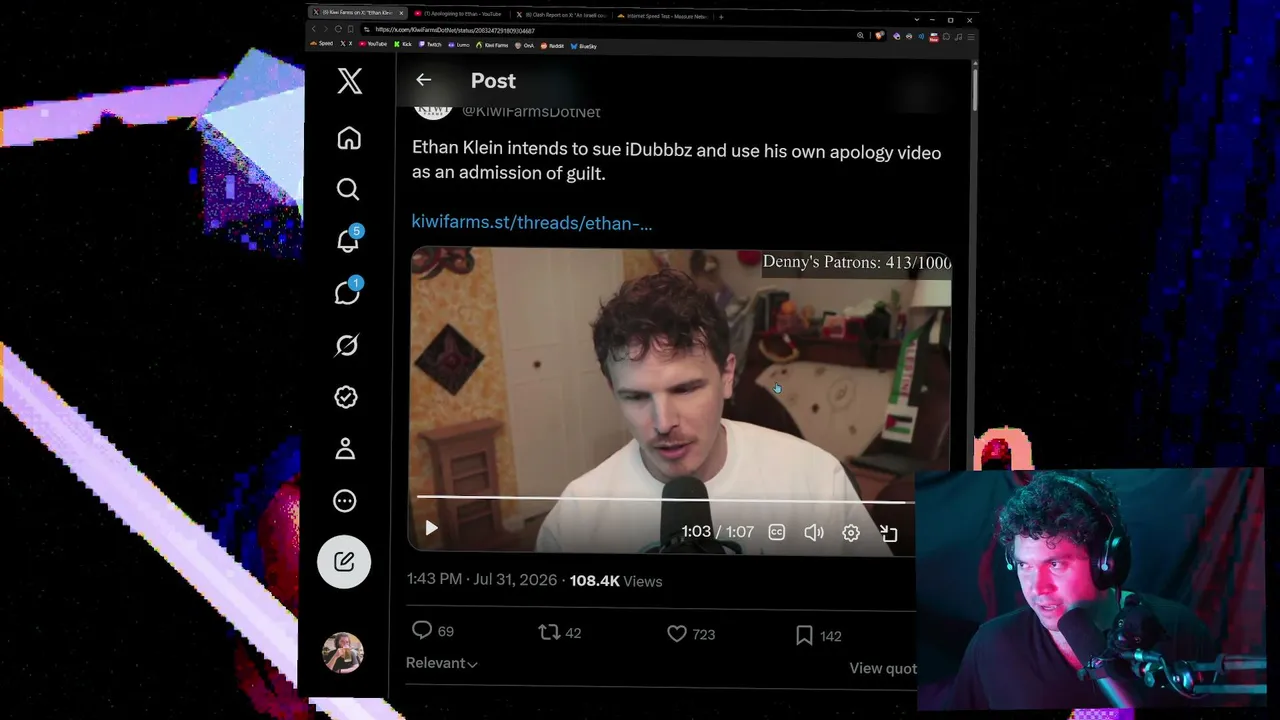
Task: Expand the Relevant reply sort dropdown
Action: coord(442,663)
